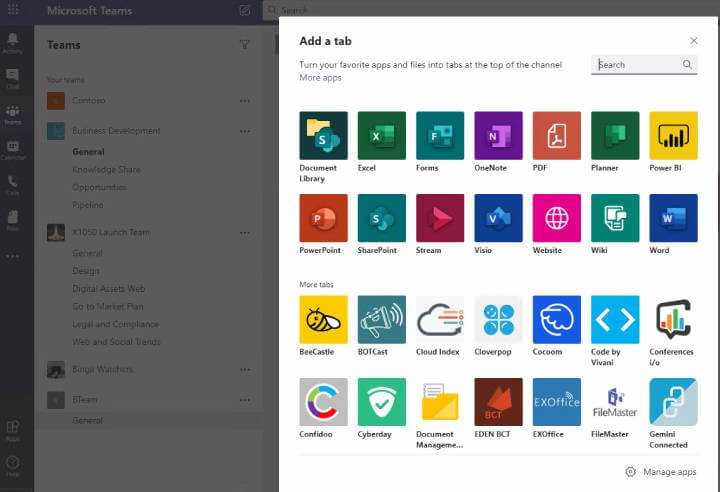Open more options for X1050 Launch Team
Viewport: 720px width, 492px height.
click(245, 233)
